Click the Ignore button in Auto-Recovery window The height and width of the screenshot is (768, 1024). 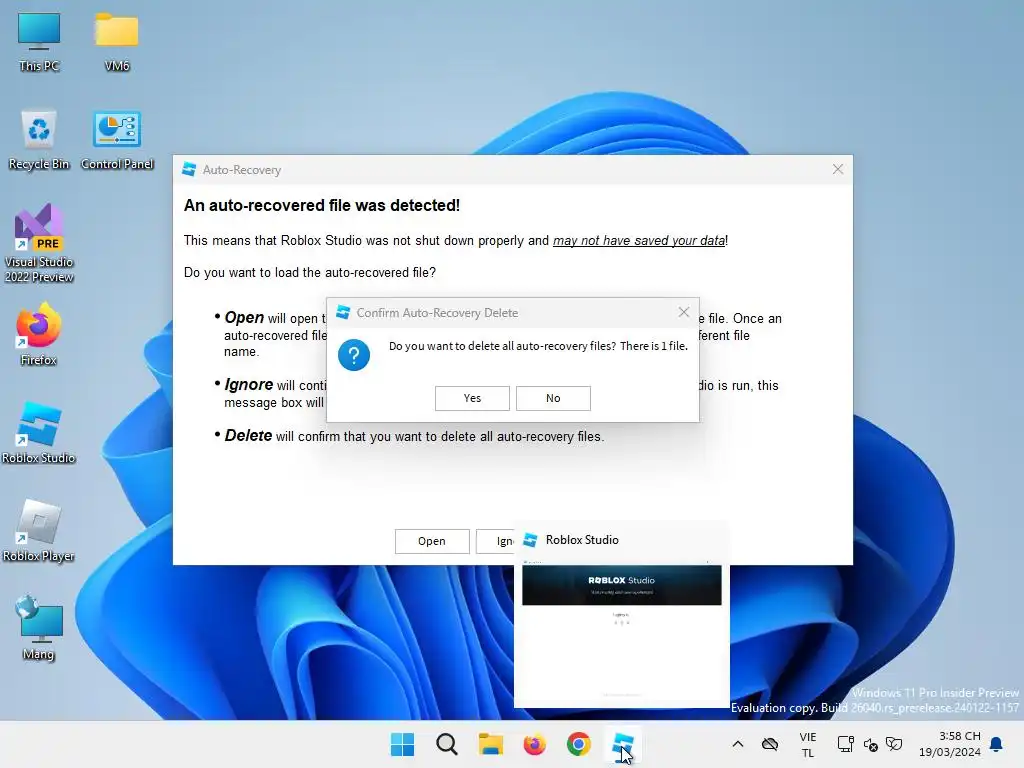click(x=496, y=541)
